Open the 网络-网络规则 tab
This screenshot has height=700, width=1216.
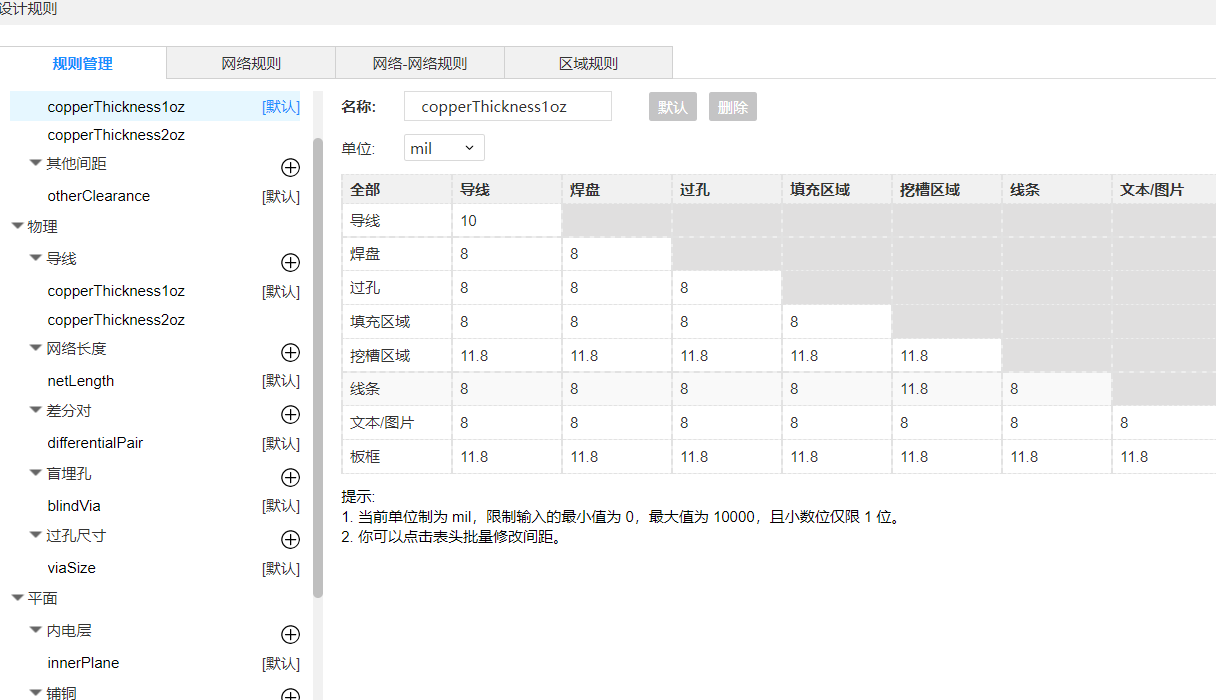coord(420,63)
